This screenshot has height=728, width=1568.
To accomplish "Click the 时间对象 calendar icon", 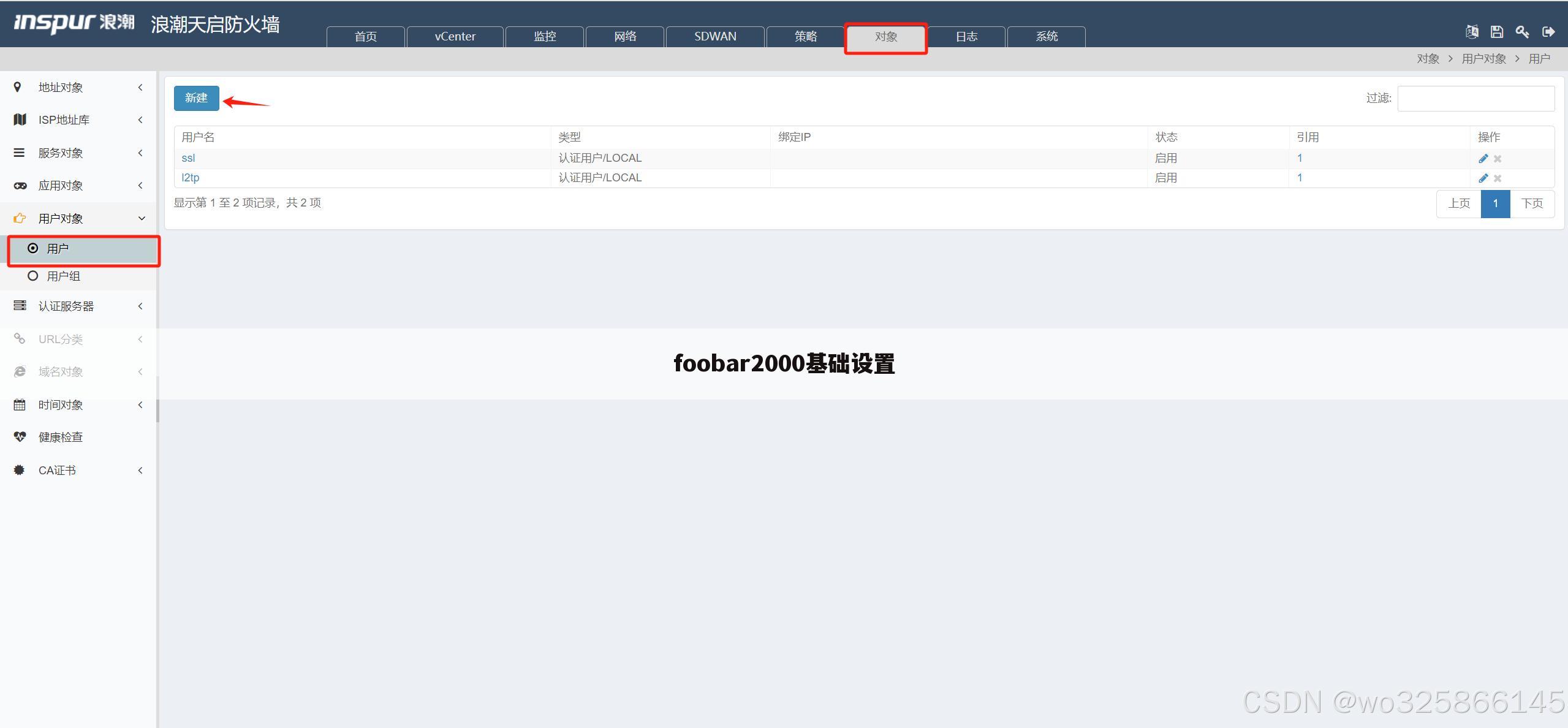I will (20, 404).
